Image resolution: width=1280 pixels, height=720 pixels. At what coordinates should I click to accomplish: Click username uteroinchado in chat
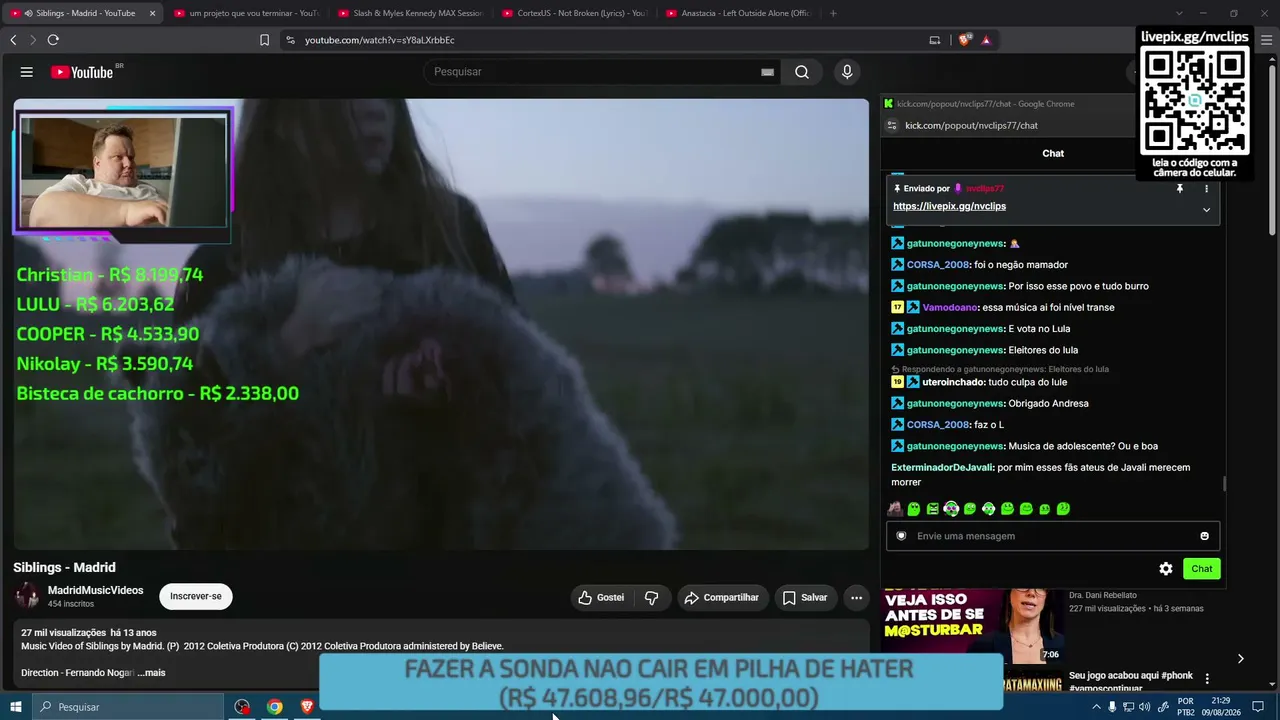coord(953,383)
